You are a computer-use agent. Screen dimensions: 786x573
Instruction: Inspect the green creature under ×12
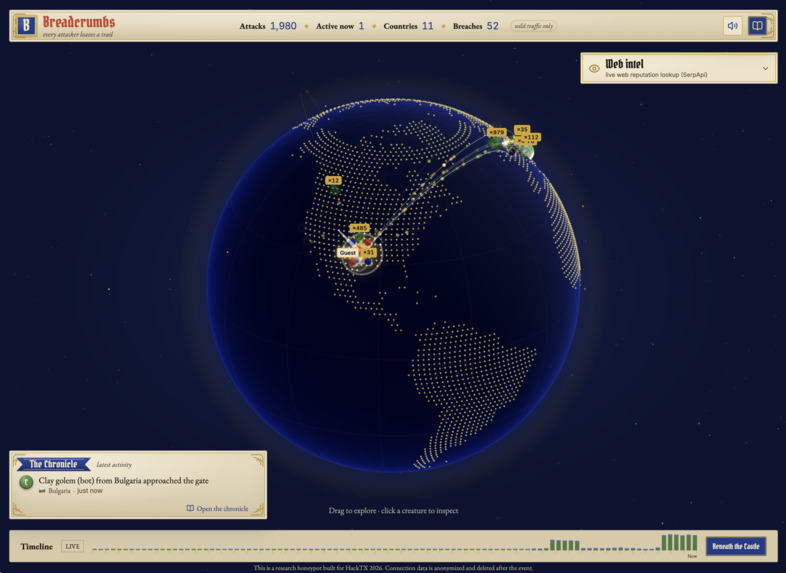click(335, 190)
